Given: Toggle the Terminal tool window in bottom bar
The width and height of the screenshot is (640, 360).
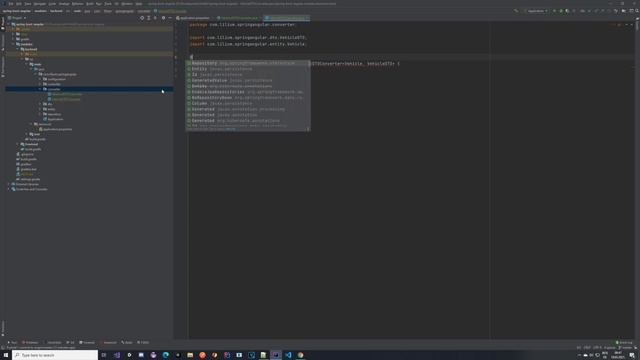Looking at the screenshot, I should [87, 342].
